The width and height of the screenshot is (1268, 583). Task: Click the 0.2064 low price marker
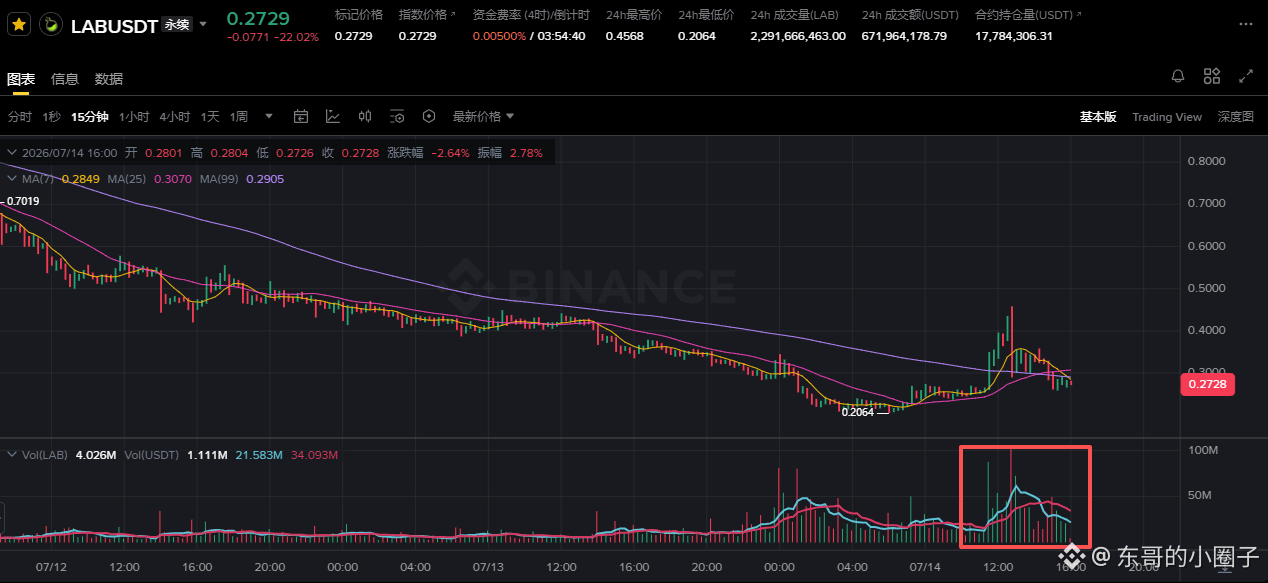coord(857,411)
